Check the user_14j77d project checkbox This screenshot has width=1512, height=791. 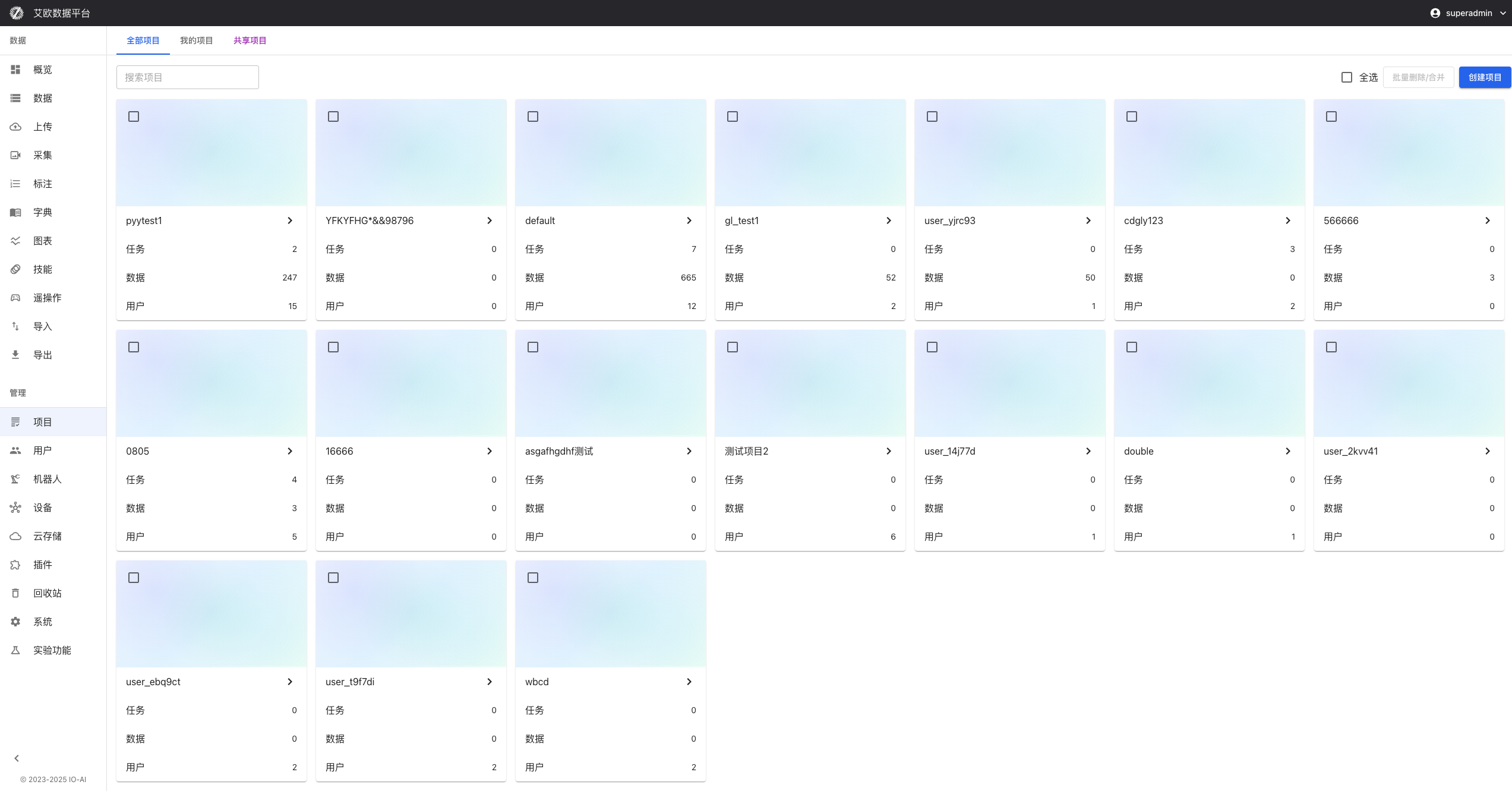pyautogui.click(x=932, y=347)
